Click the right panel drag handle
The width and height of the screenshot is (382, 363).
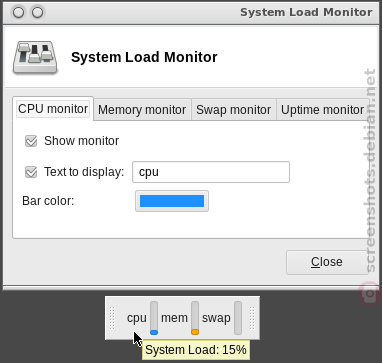(x=252, y=318)
